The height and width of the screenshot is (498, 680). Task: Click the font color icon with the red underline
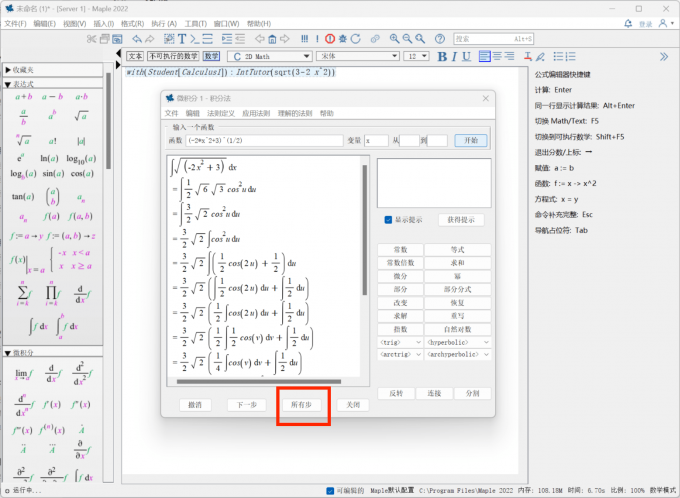527,56
